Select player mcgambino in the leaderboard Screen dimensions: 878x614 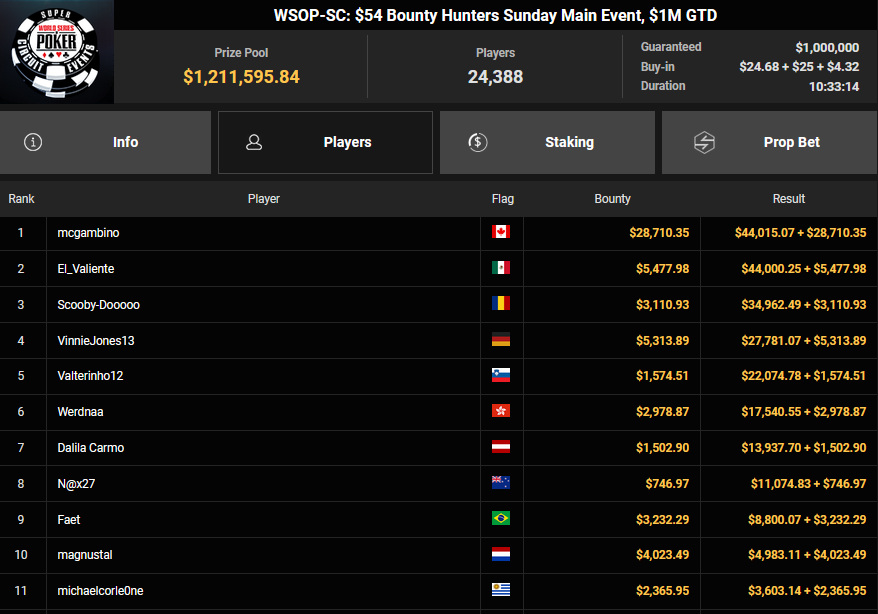89,232
